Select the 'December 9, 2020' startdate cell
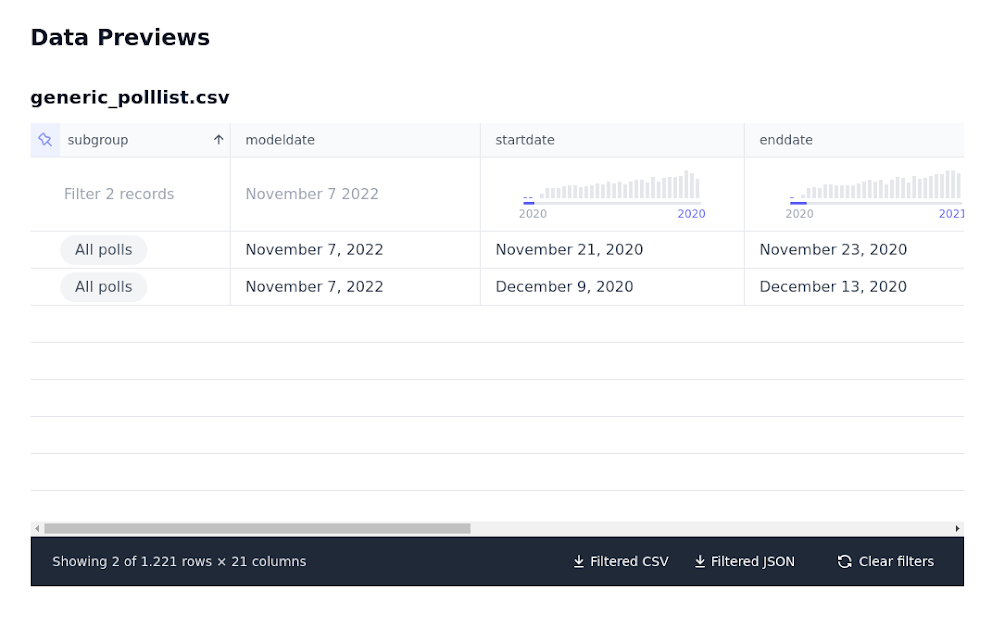 coord(612,287)
